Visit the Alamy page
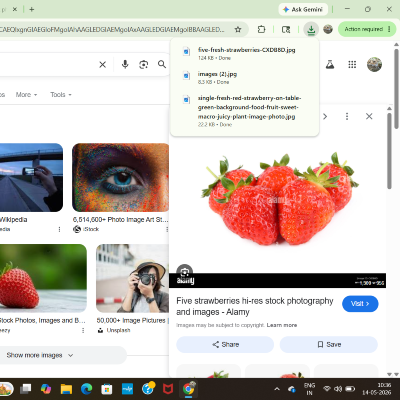400x400 pixels. point(360,304)
